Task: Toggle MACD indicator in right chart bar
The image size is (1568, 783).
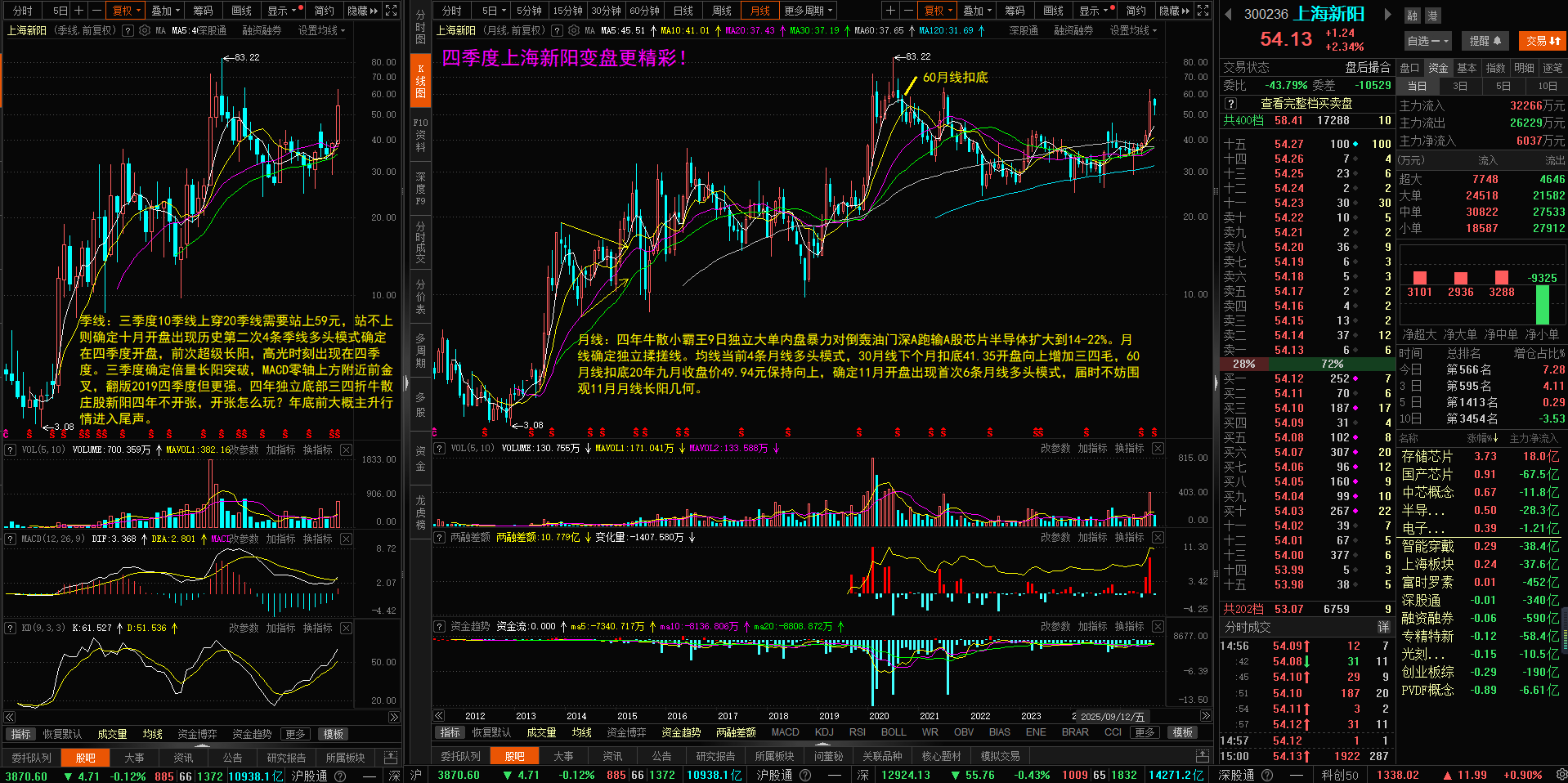Action: [x=785, y=732]
